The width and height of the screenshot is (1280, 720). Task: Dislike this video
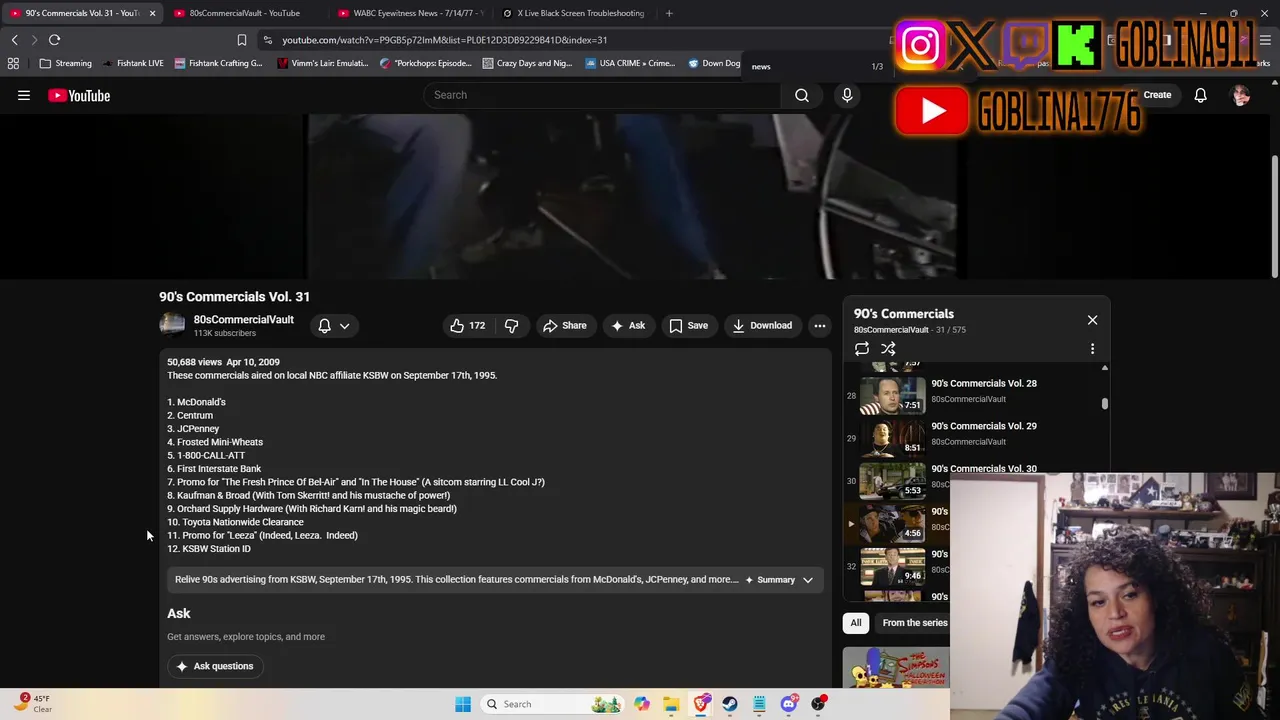click(x=512, y=325)
